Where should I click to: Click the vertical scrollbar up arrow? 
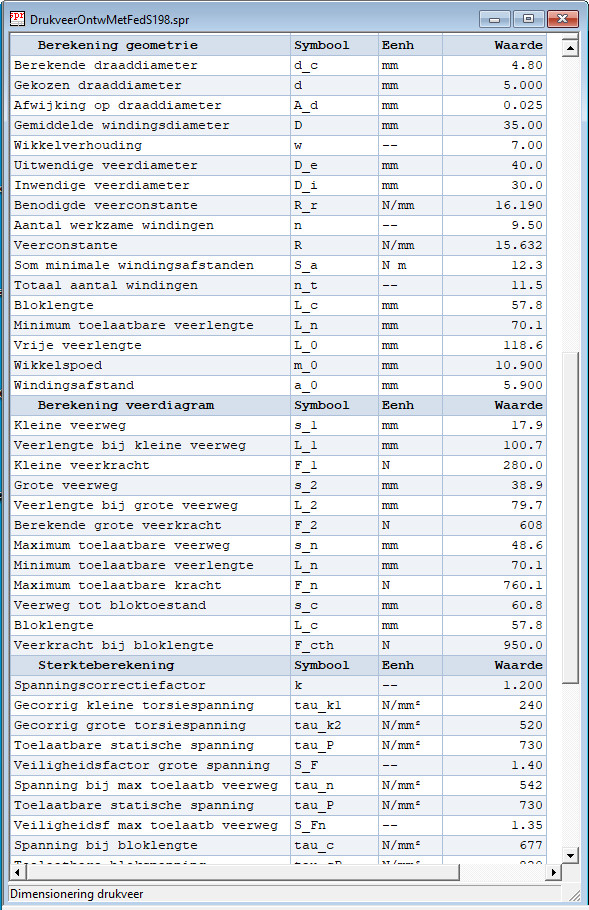click(570, 48)
